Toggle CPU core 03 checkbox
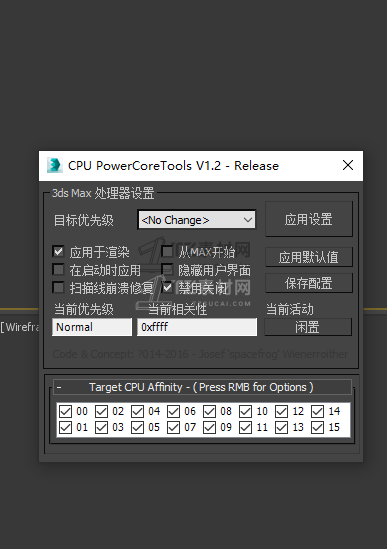Screen dimensions: 387x549 click(102, 428)
